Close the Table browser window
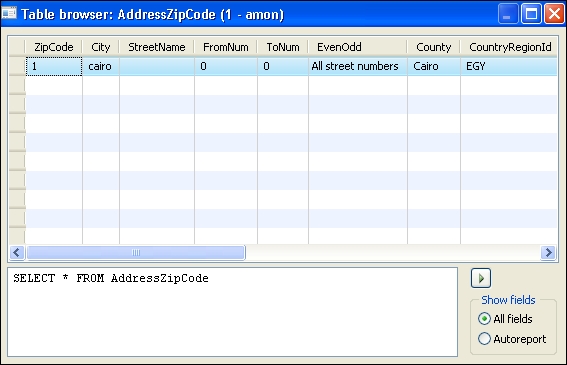The height and width of the screenshot is (365, 567). pyautogui.click(x=554, y=14)
